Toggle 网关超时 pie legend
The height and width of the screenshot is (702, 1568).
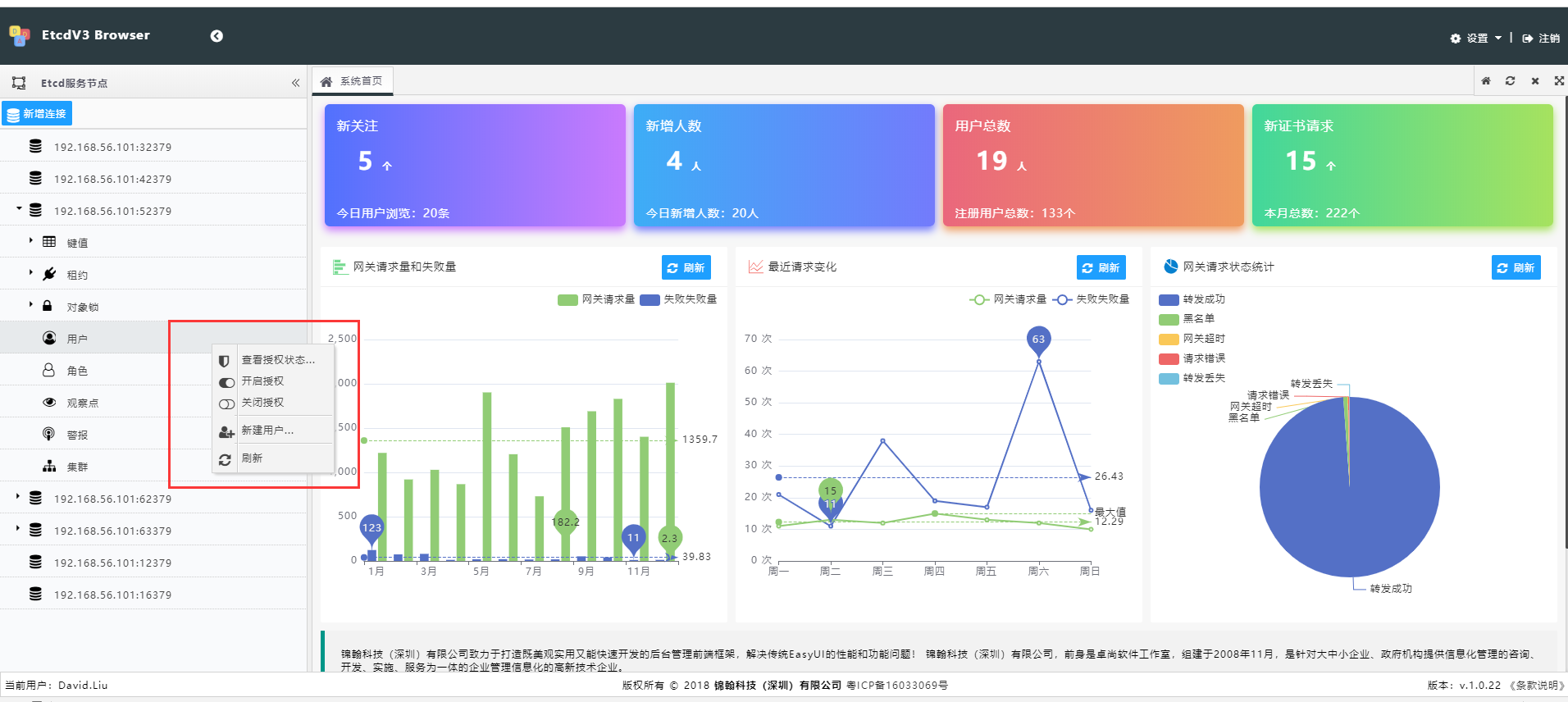tap(1192, 339)
